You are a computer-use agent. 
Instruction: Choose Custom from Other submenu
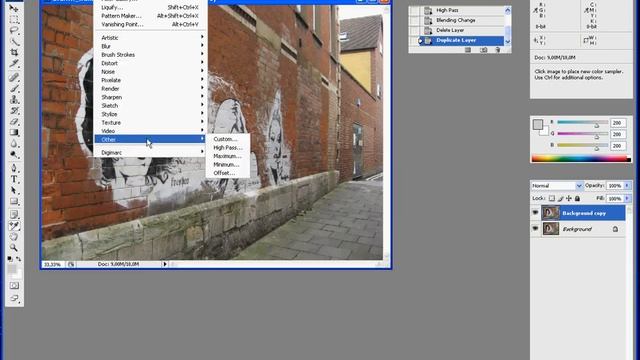coord(228,139)
